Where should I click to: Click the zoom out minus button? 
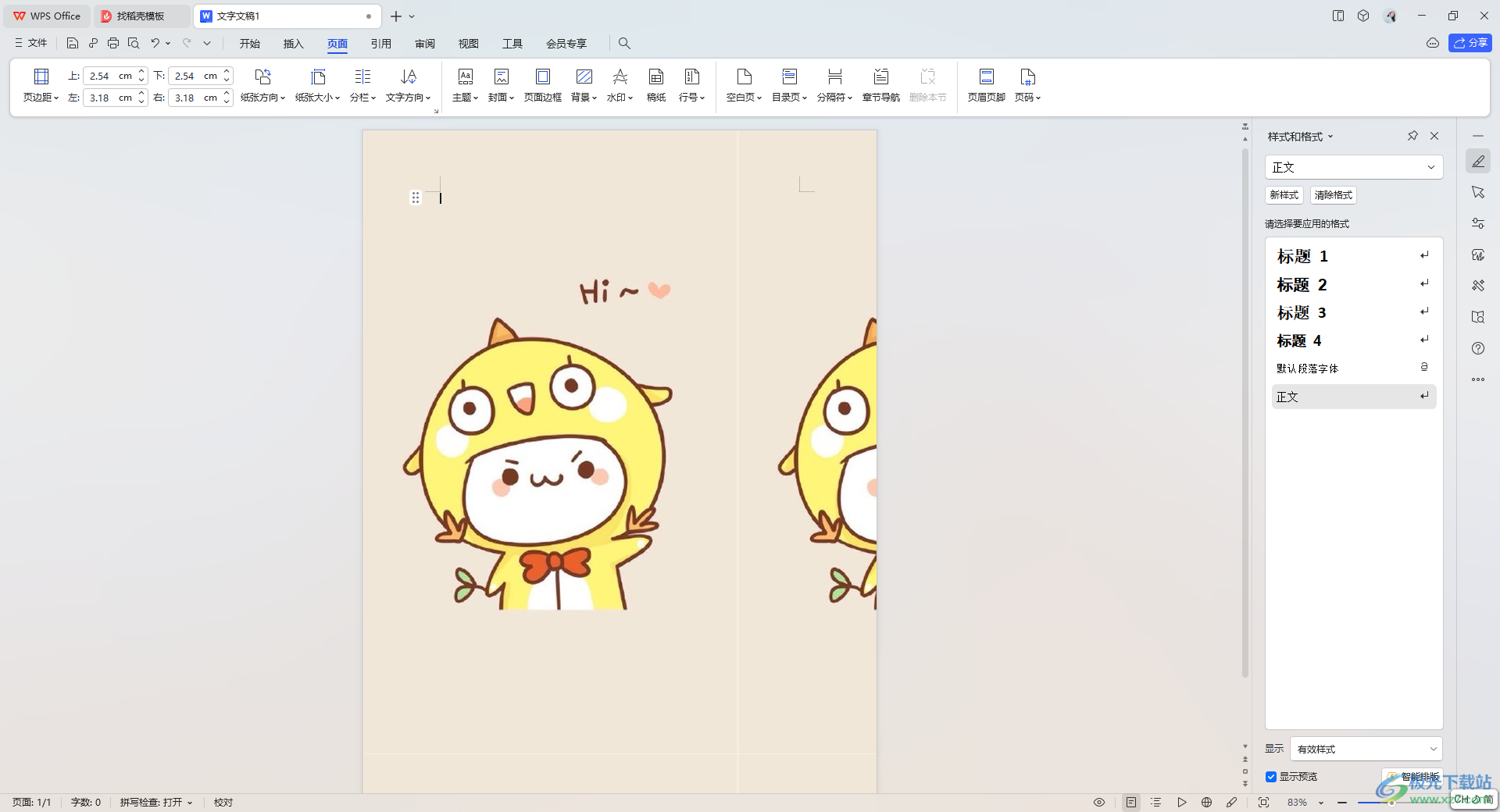coord(1342,802)
